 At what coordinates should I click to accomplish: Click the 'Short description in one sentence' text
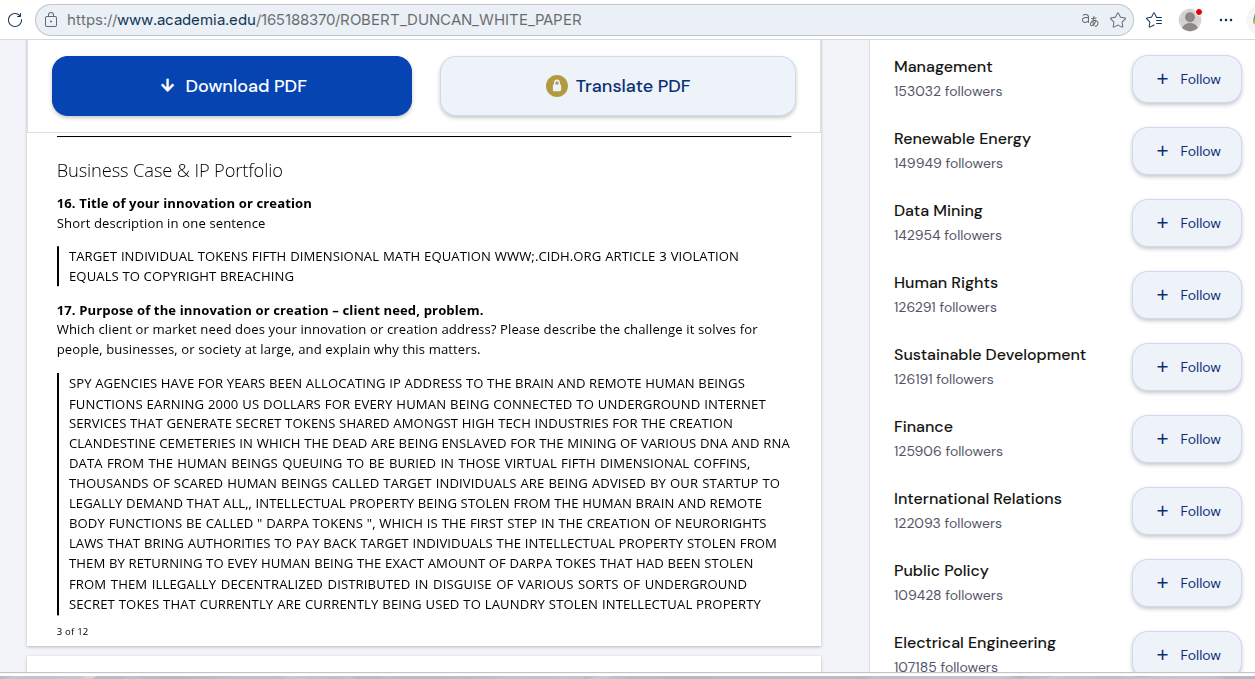161,223
